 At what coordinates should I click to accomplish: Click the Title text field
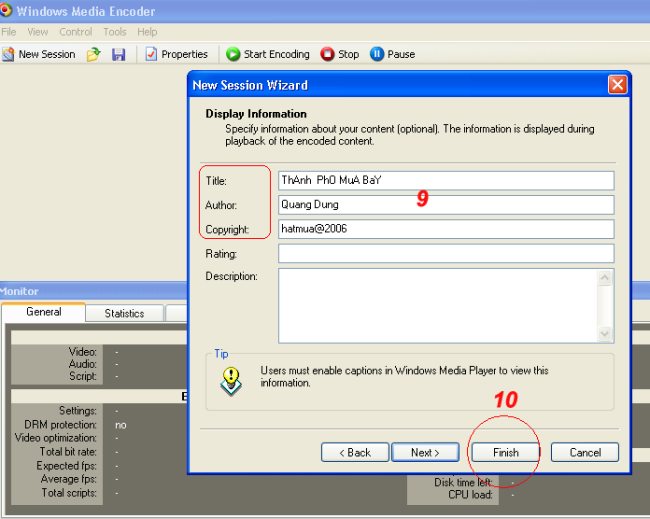point(445,180)
